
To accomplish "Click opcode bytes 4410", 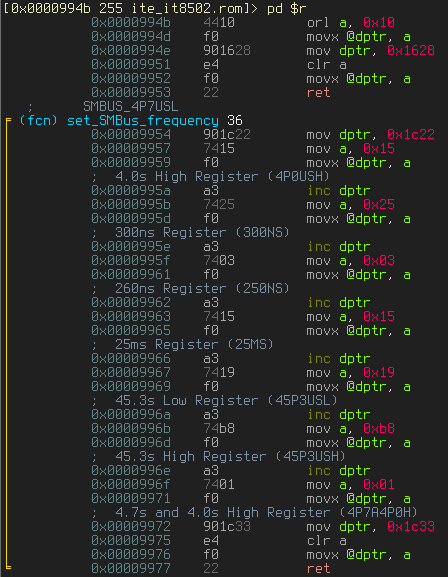I will pyautogui.click(x=219, y=23).
